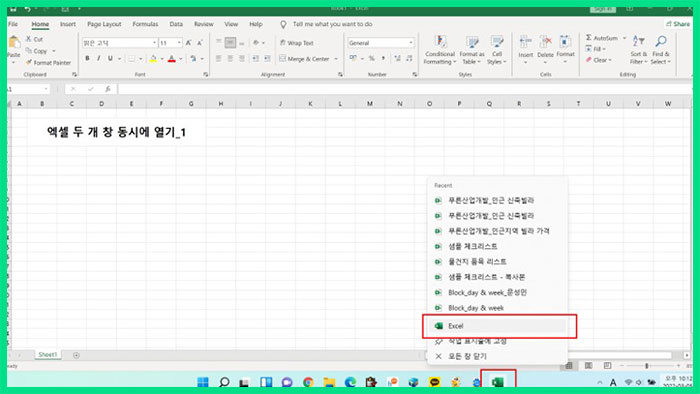Open Chrome from the taskbar
Screen dimensions: 700x394
(x=308, y=382)
